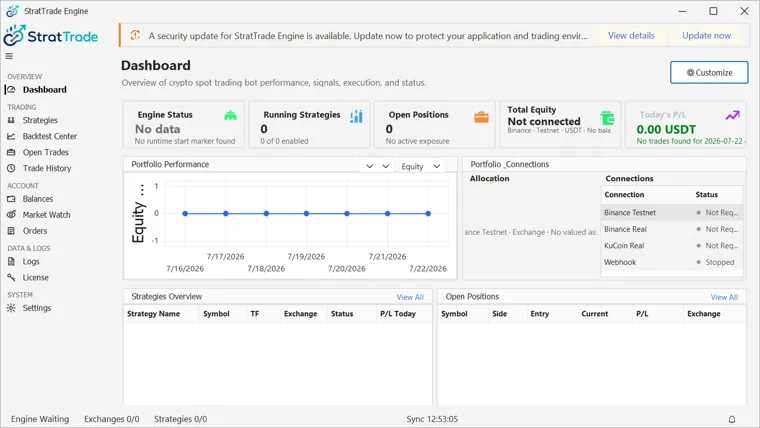Image resolution: width=760 pixels, height=428 pixels.
Task: Click the 7/16/2026 data point on chart
Action: tap(185, 213)
